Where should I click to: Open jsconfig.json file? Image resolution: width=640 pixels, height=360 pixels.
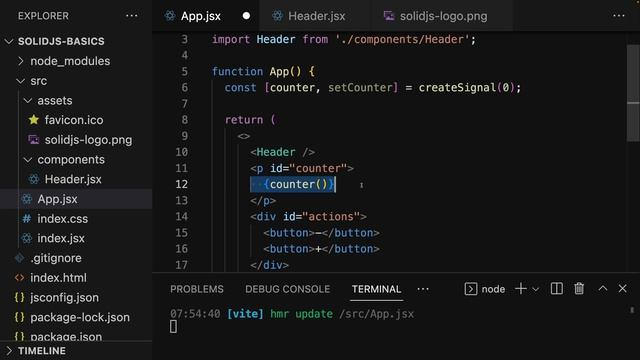pos(64,297)
